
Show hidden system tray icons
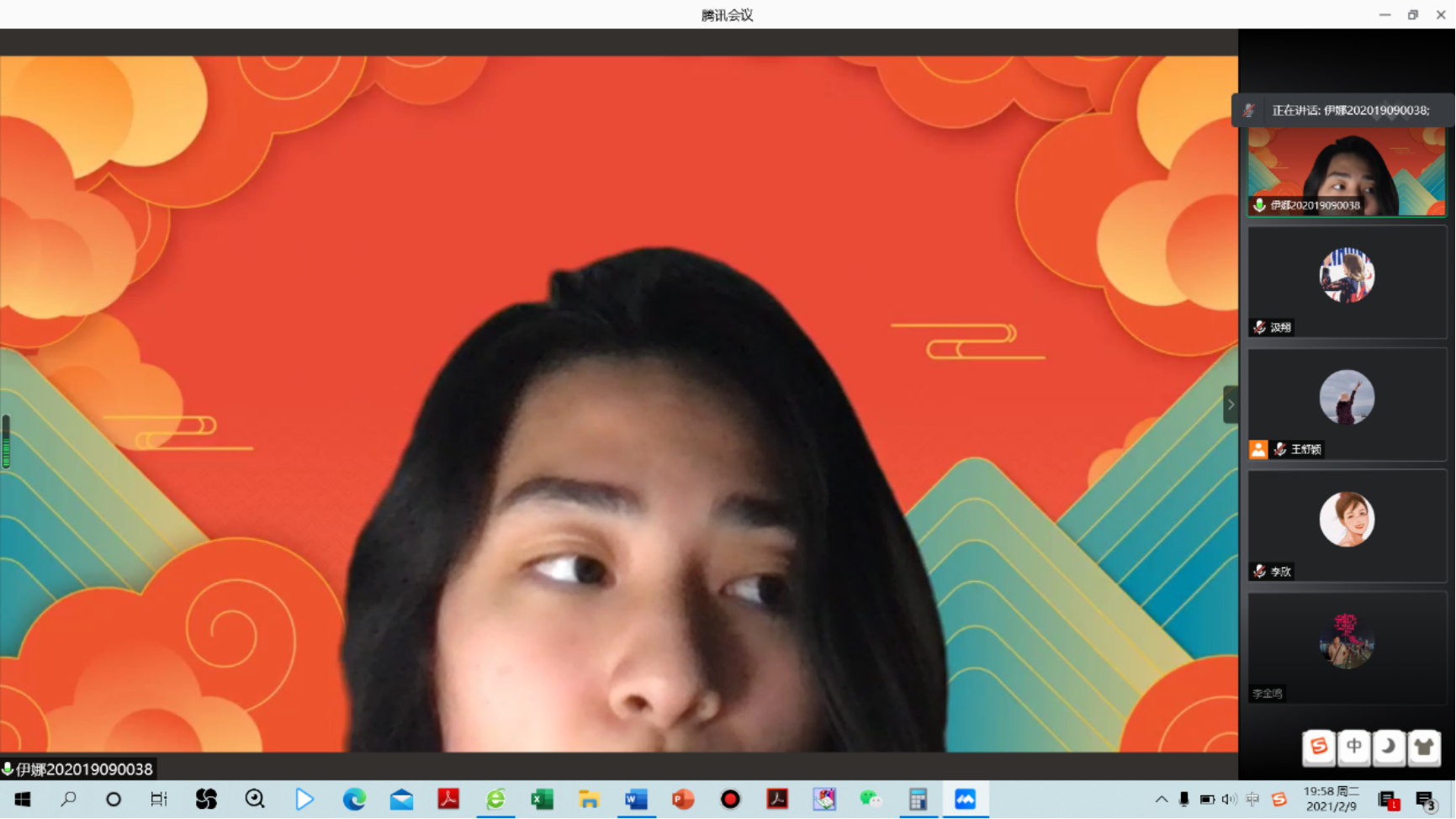click(1161, 799)
